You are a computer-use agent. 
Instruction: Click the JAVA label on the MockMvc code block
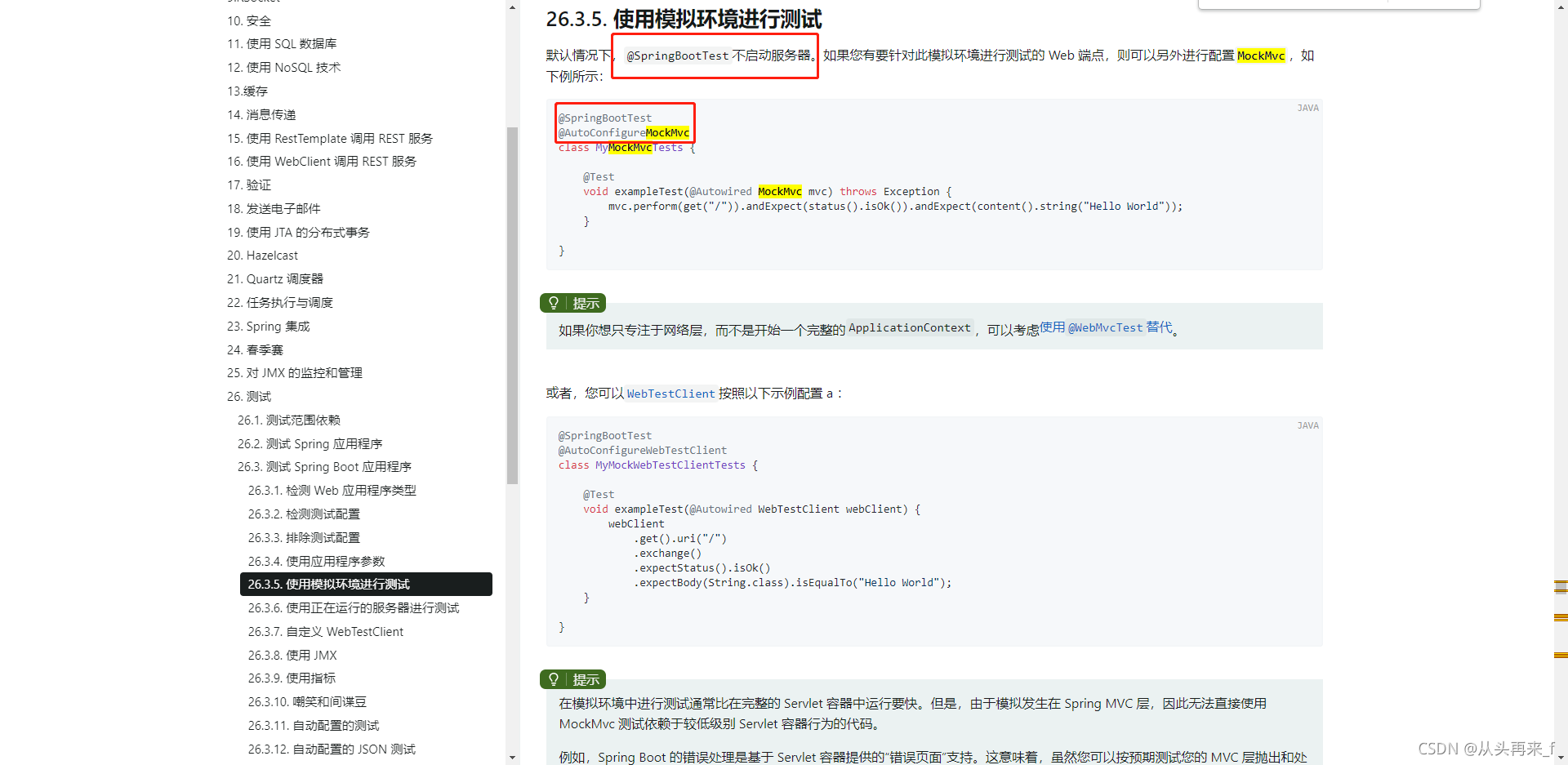coord(1307,107)
